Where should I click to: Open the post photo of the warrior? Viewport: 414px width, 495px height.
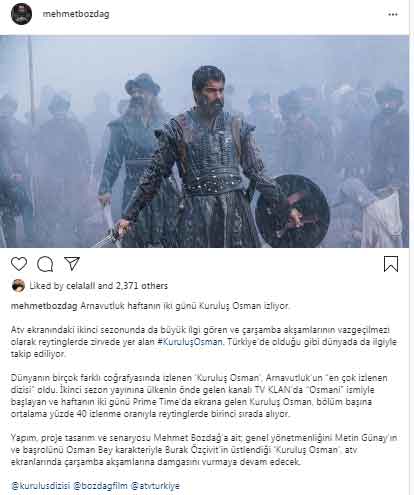tap(204, 141)
